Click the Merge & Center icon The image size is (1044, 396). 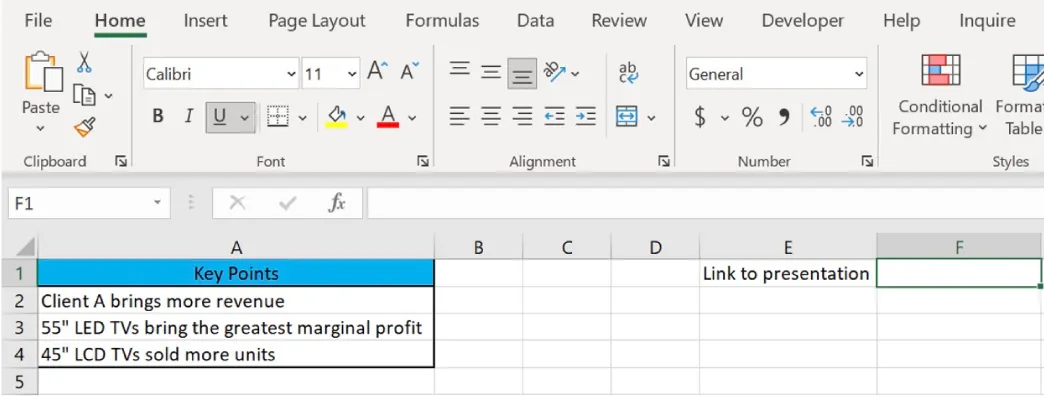[627, 117]
